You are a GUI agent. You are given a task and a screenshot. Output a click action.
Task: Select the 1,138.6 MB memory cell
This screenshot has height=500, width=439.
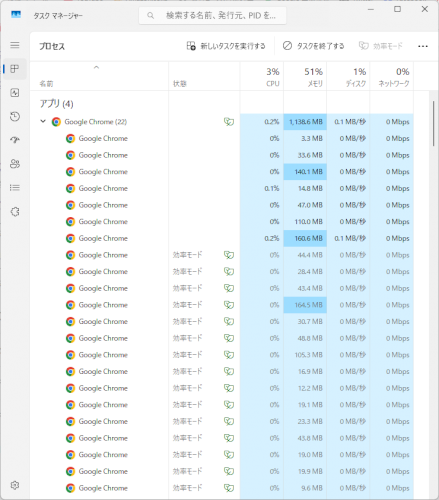point(305,122)
